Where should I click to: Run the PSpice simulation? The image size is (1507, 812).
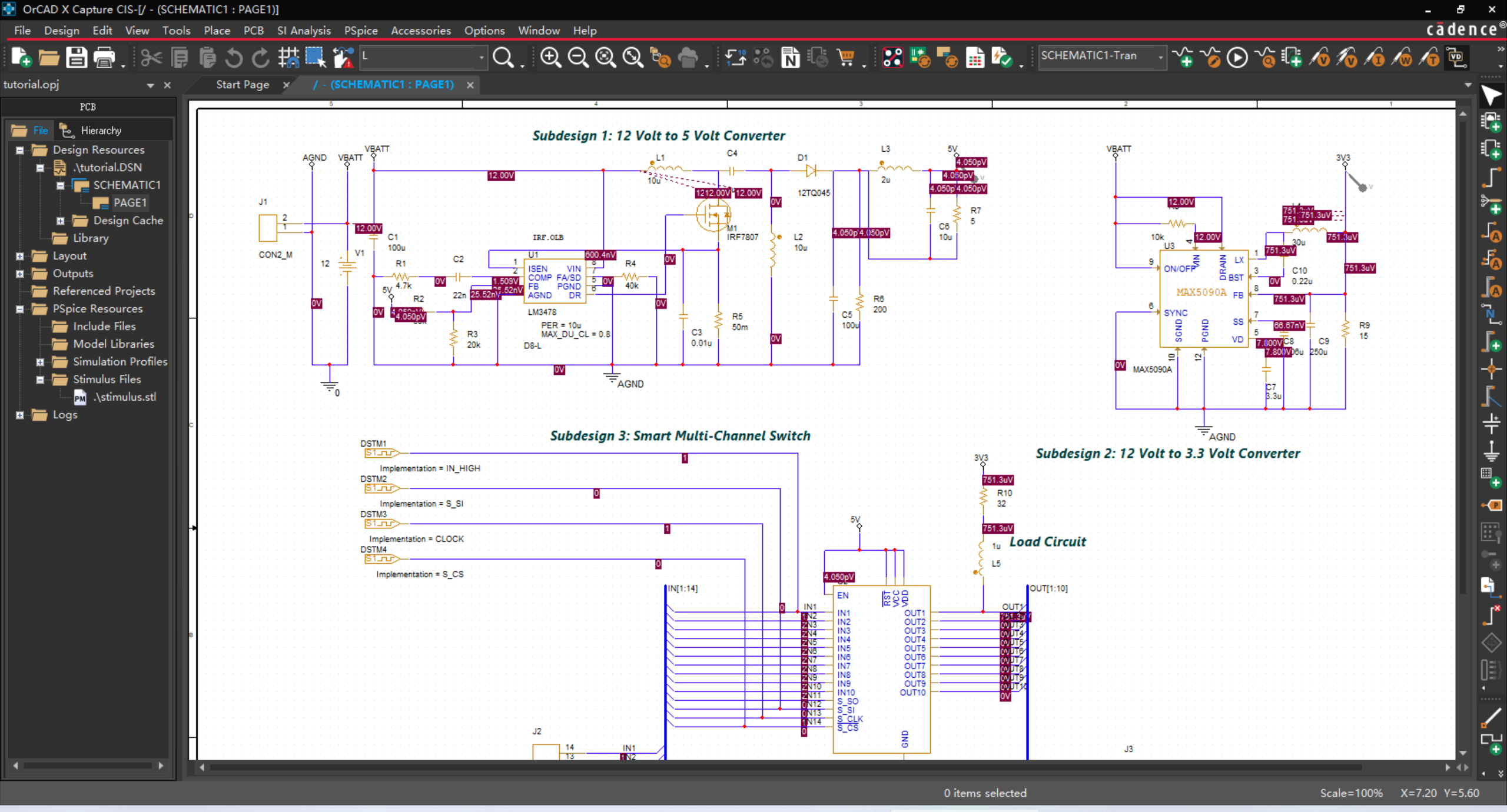tap(1237, 57)
